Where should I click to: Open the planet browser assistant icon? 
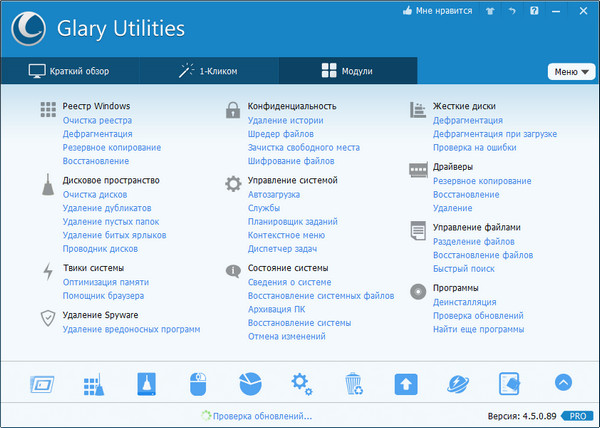click(457, 382)
